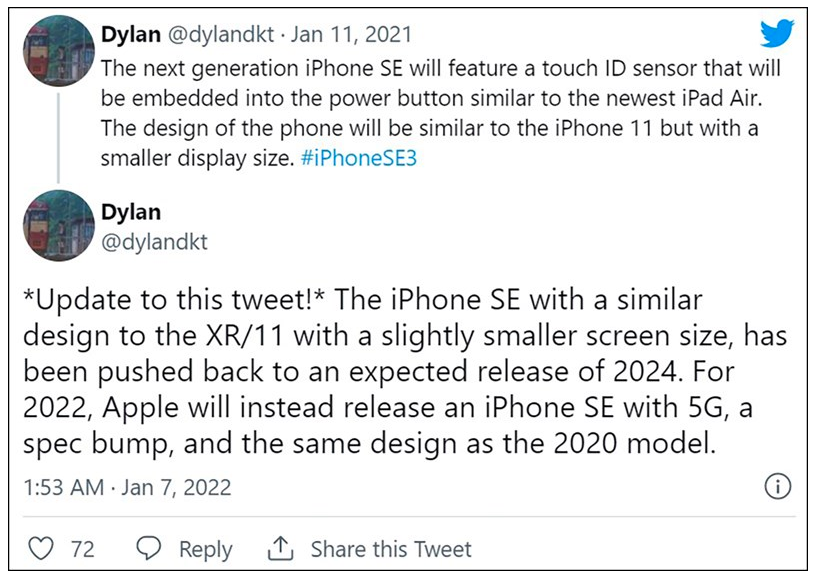This screenshot has width=817, height=579.
Task: Open the reply bubble icon
Action: click(148, 548)
